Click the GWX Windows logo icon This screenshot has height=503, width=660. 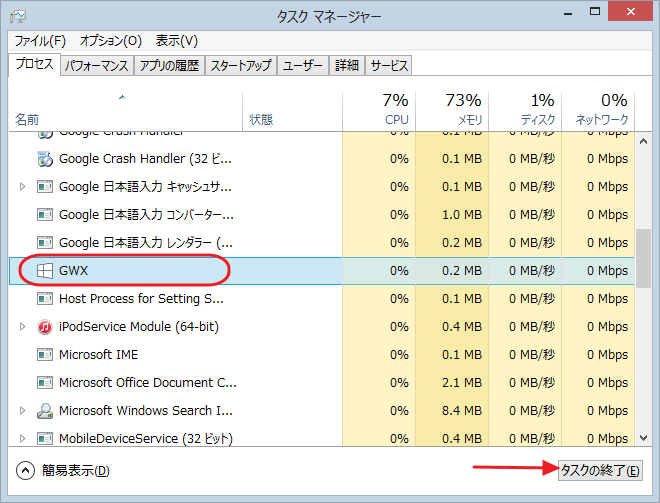pos(44,271)
